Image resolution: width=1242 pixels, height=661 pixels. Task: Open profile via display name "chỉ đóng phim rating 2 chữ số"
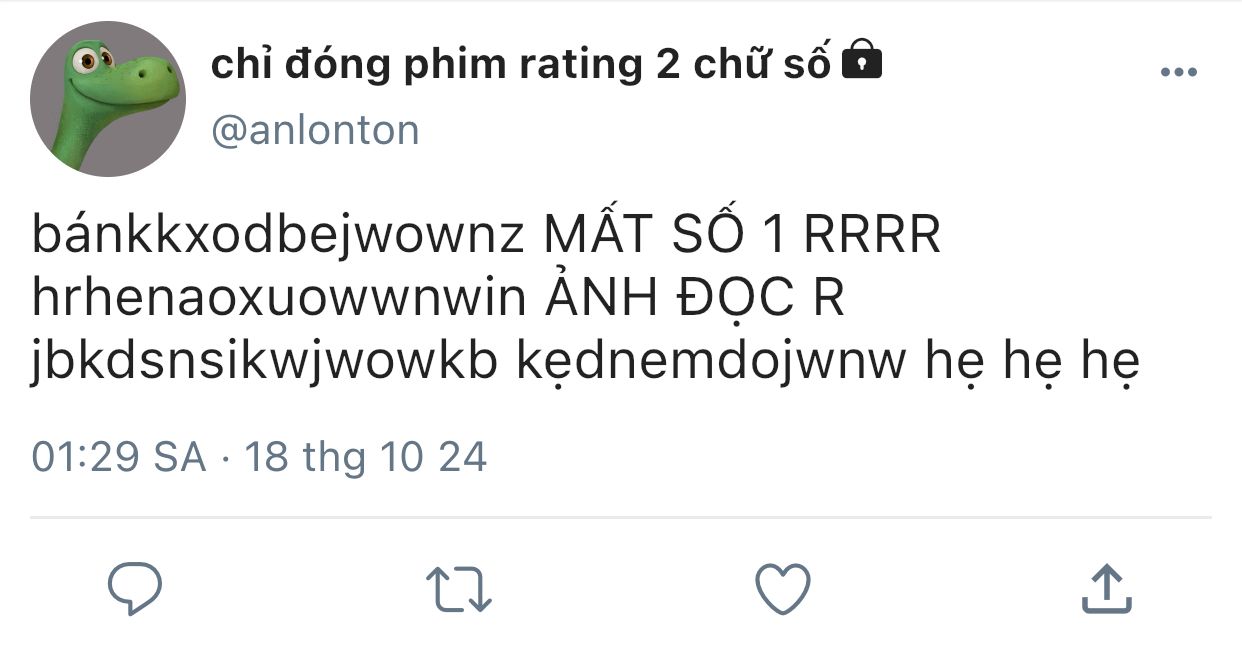[x=521, y=65]
